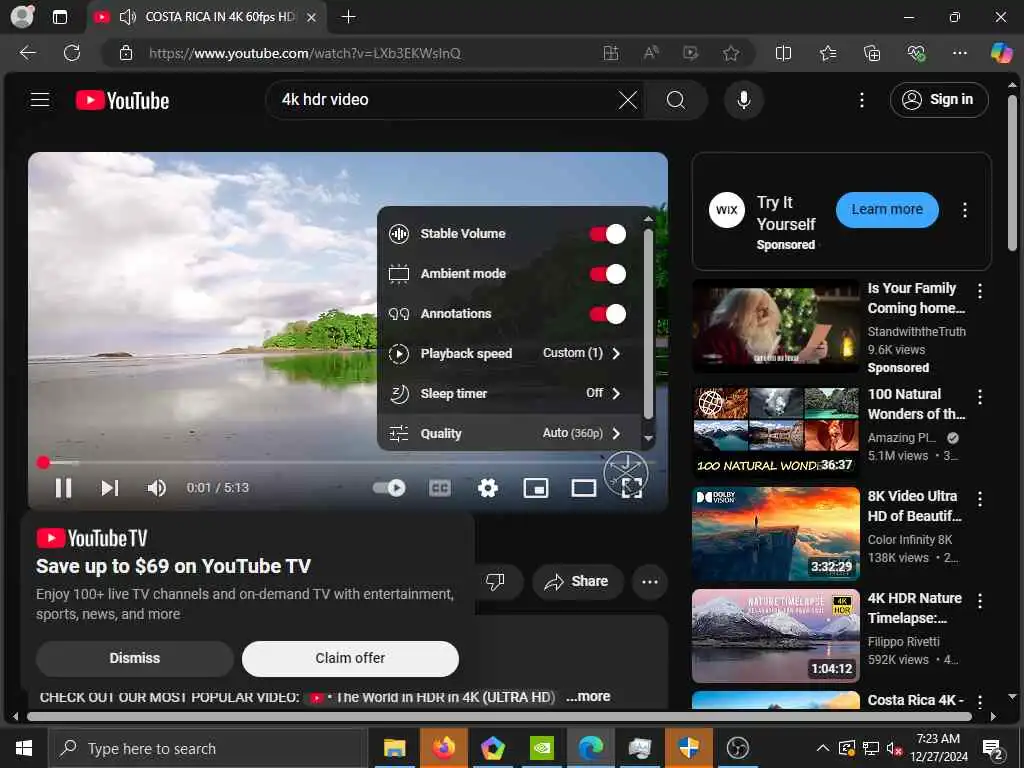Mute the video player volume
Screen dimensions: 1024x768
point(157,488)
